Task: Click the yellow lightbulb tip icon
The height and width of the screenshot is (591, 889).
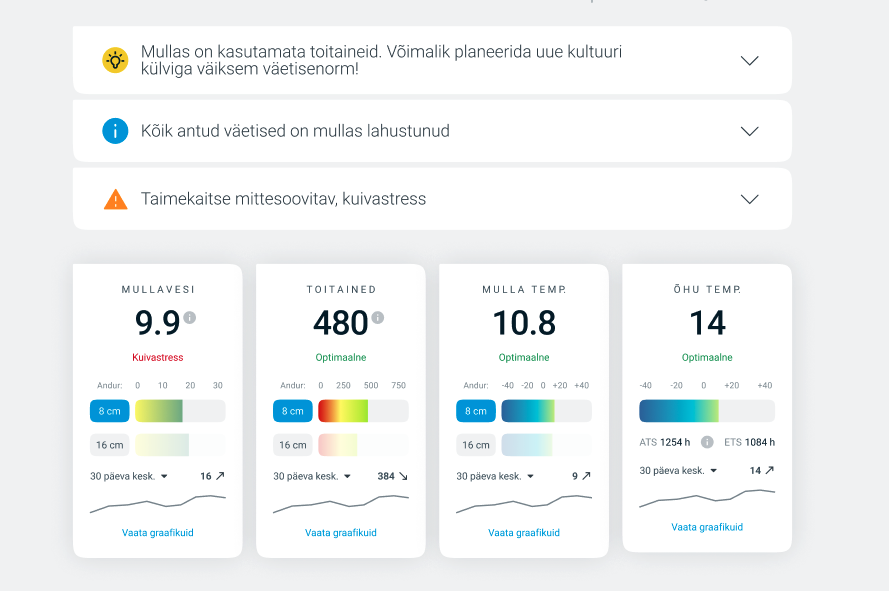Action: tap(115, 60)
